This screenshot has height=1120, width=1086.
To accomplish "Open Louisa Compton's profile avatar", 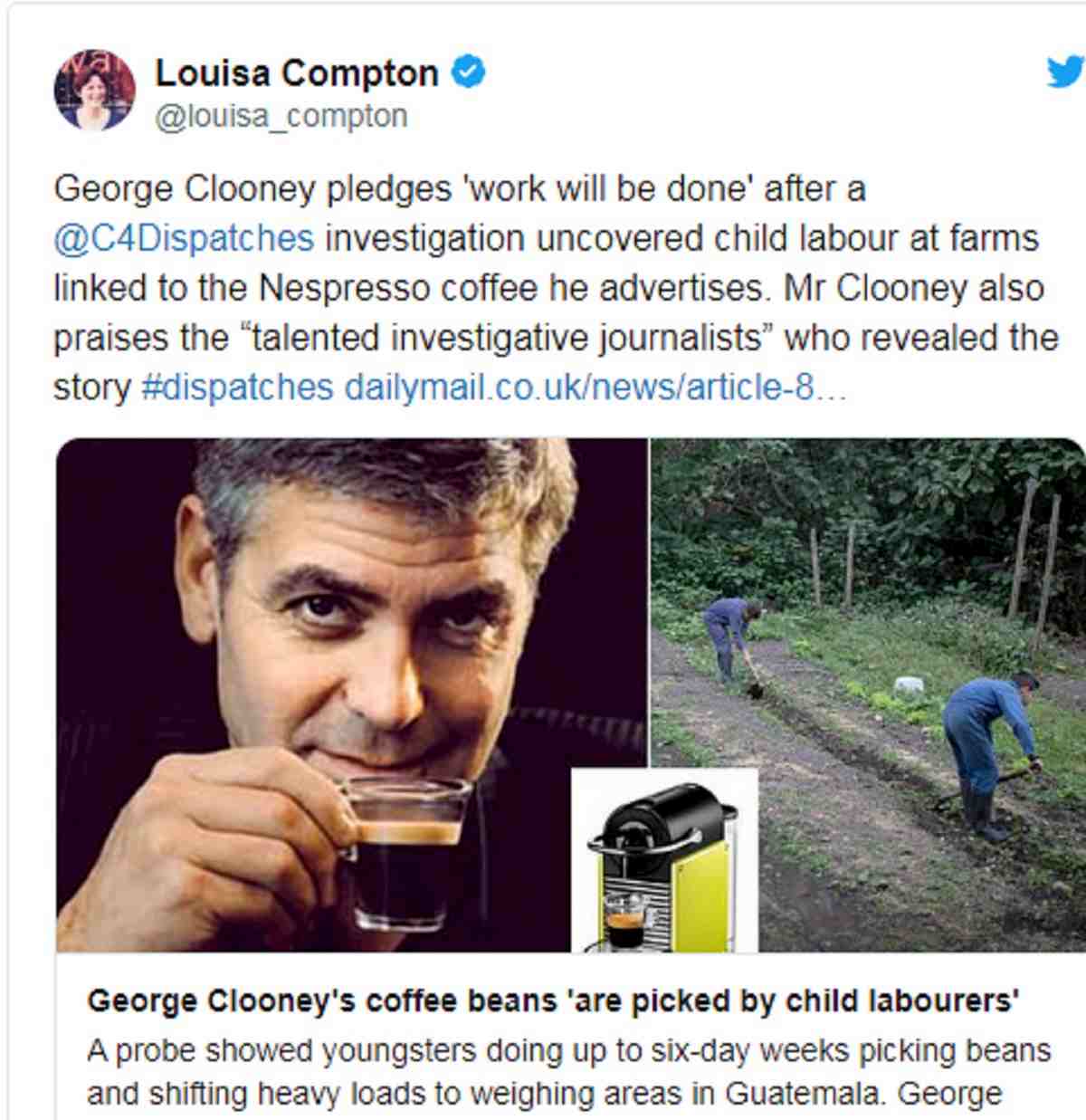I will pyautogui.click(x=94, y=90).
